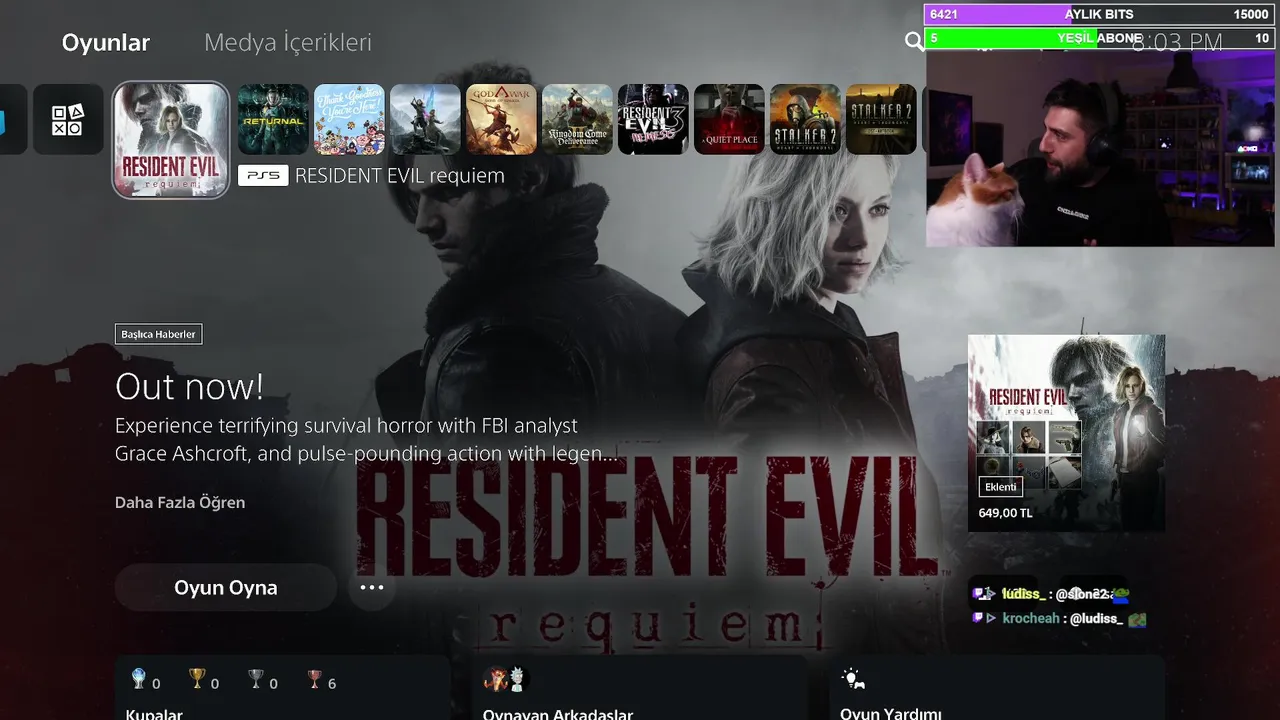
Task: Switch to the Oyunlar tab
Action: (x=106, y=43)
